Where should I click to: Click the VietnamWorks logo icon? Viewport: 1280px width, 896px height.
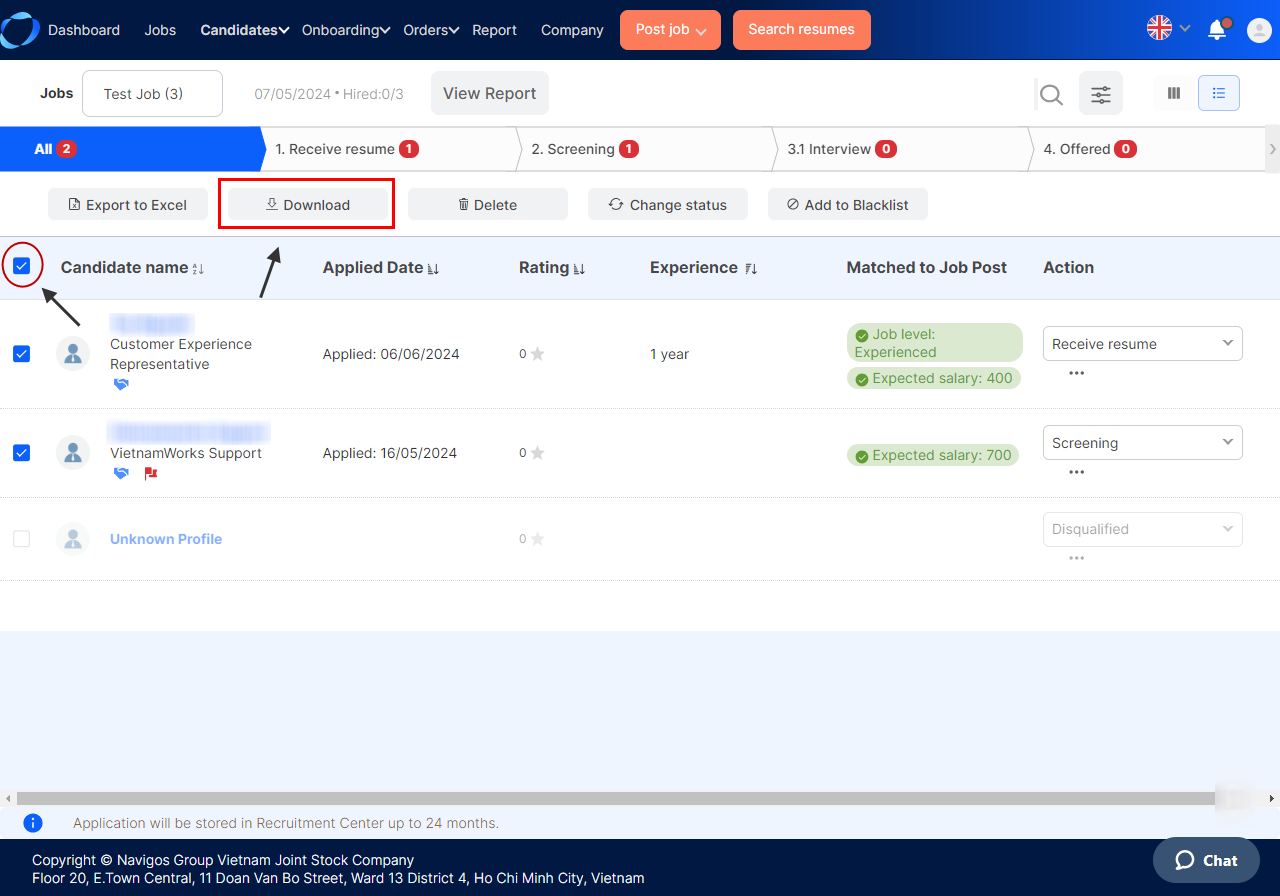click(19, 30)
